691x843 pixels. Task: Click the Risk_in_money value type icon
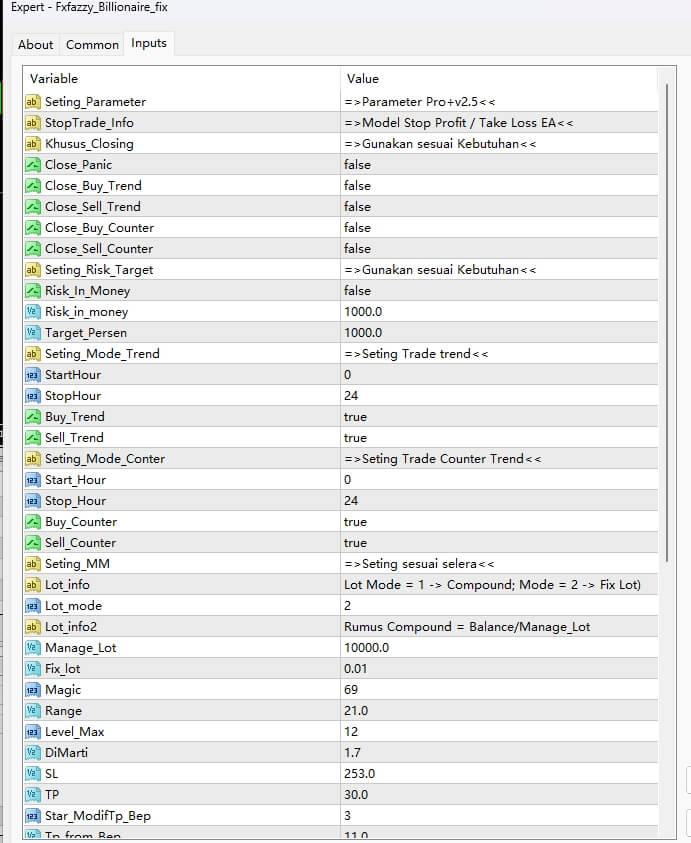click(32, 312)
